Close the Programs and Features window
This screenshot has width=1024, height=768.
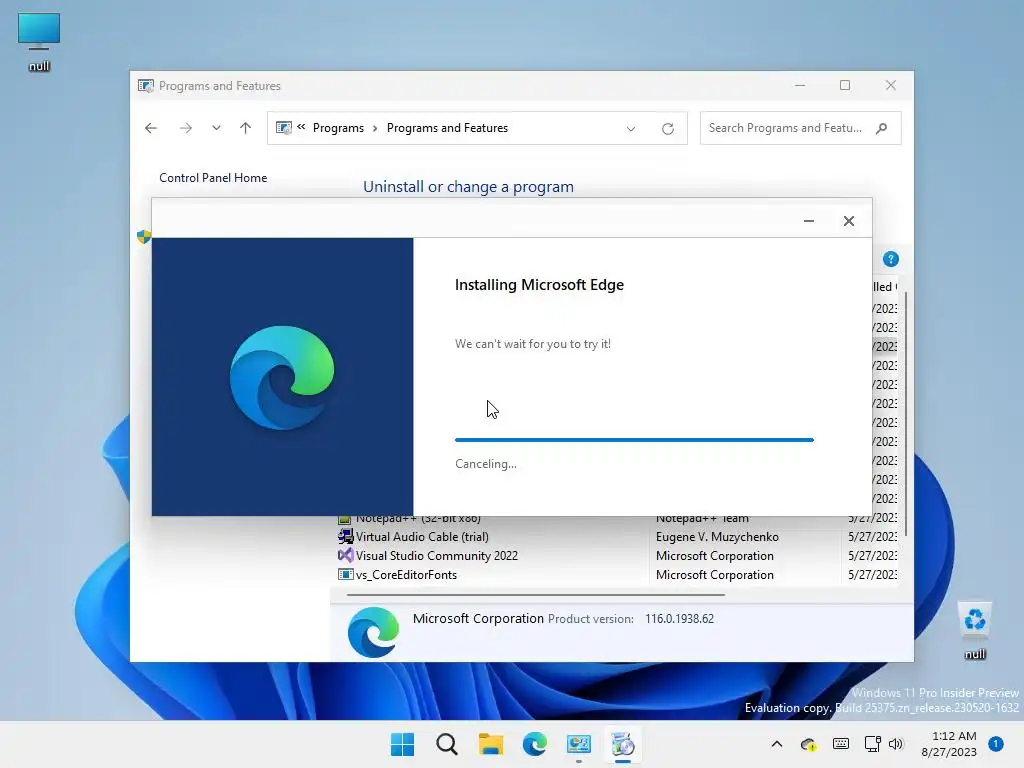tap(891, 86)
